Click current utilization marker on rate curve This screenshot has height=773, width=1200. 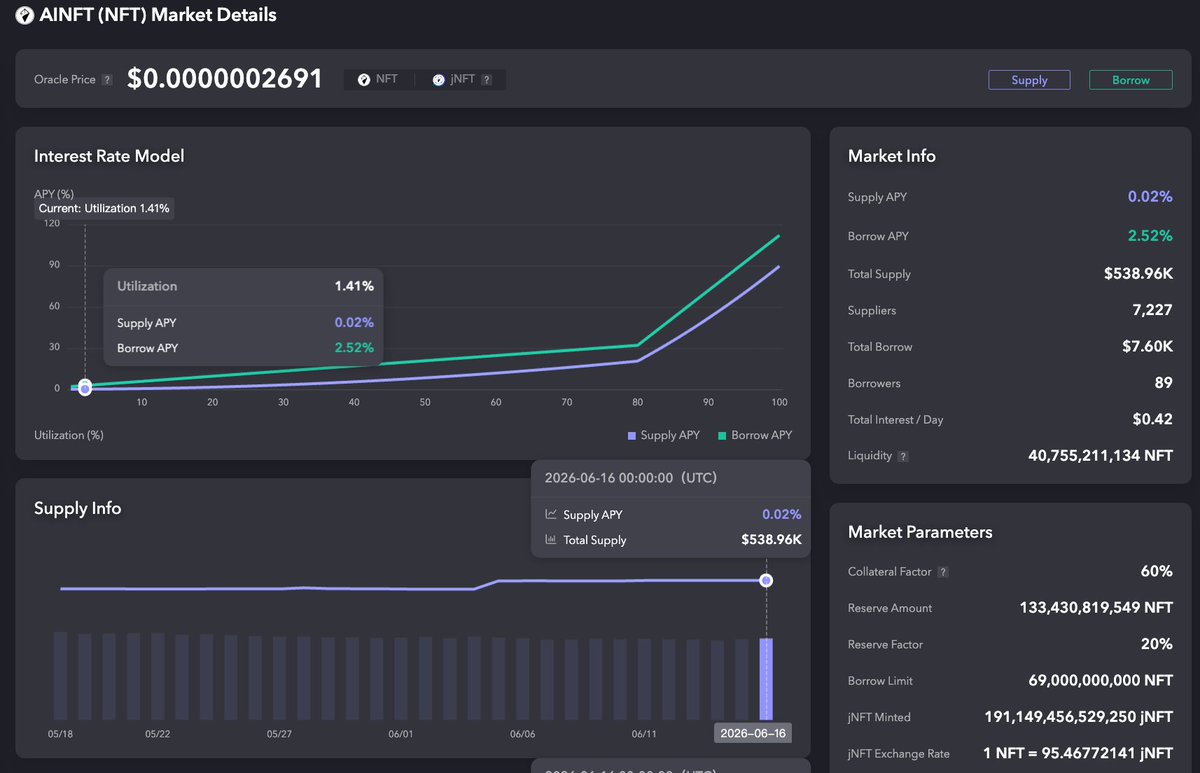(x=85, y=388)
